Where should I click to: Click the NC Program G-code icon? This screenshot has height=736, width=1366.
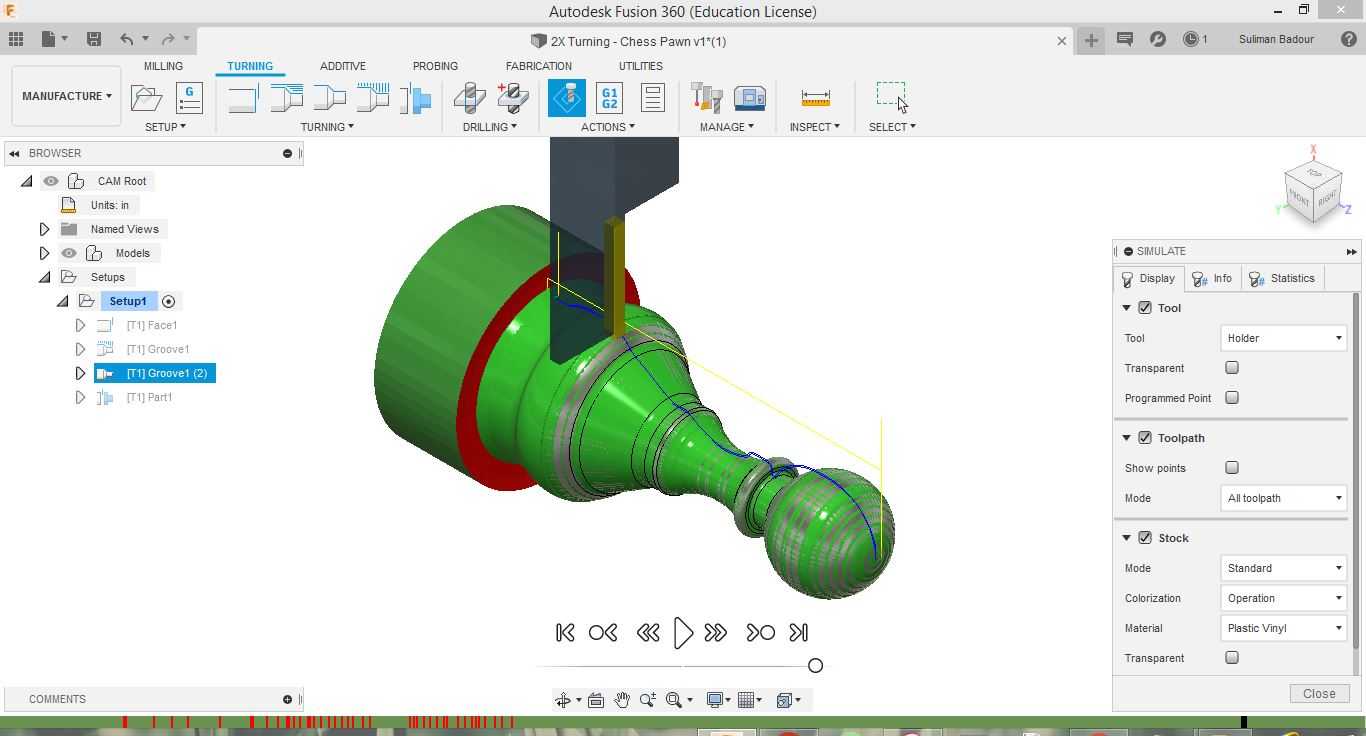tap(189, 97)
